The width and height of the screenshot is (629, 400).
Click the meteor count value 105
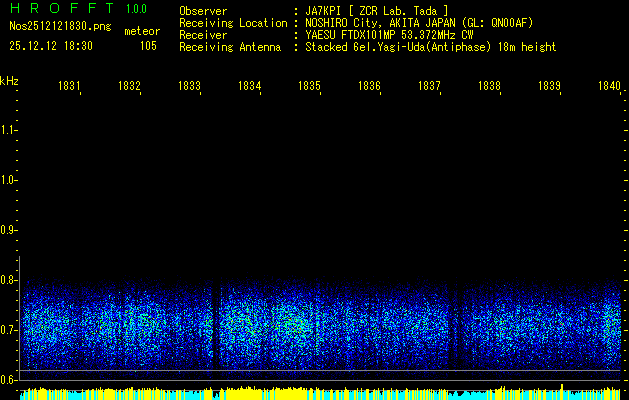pos(148,46)
